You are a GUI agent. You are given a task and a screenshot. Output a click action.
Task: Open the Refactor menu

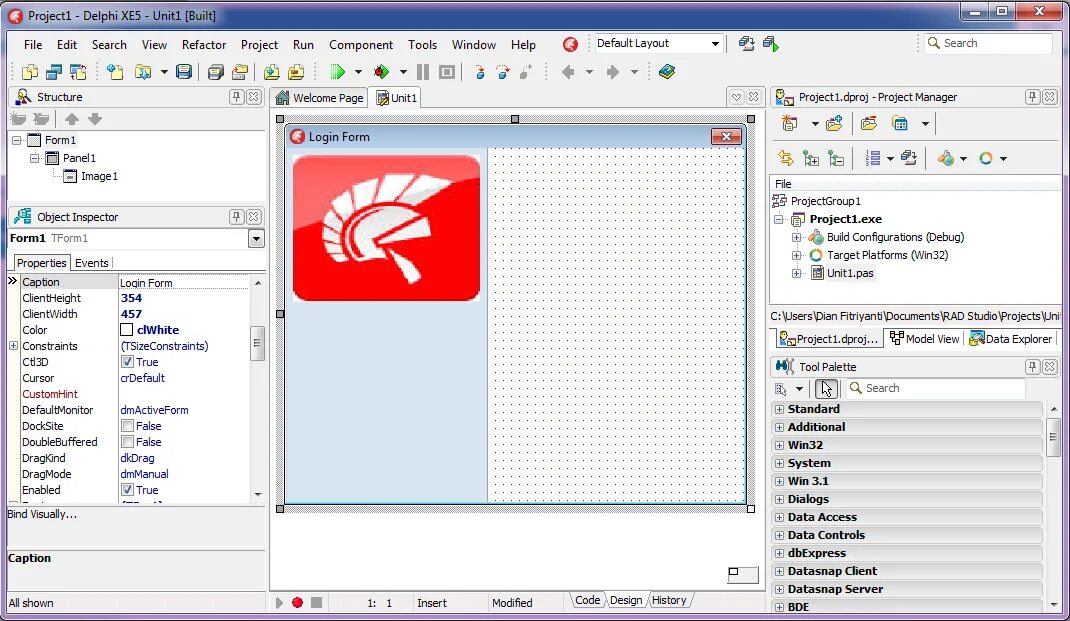(x=204, y=45)
